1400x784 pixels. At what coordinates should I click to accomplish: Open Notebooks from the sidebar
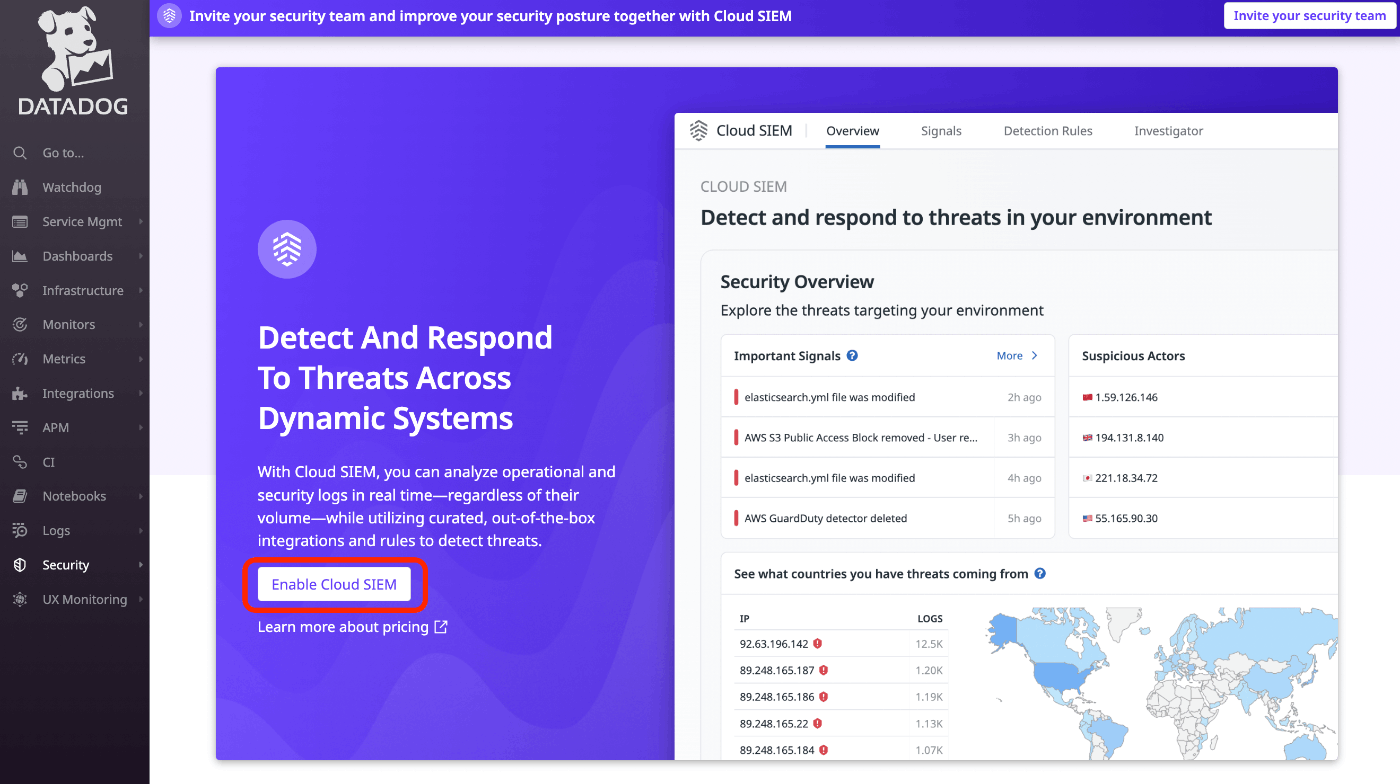tap(74, 496)
